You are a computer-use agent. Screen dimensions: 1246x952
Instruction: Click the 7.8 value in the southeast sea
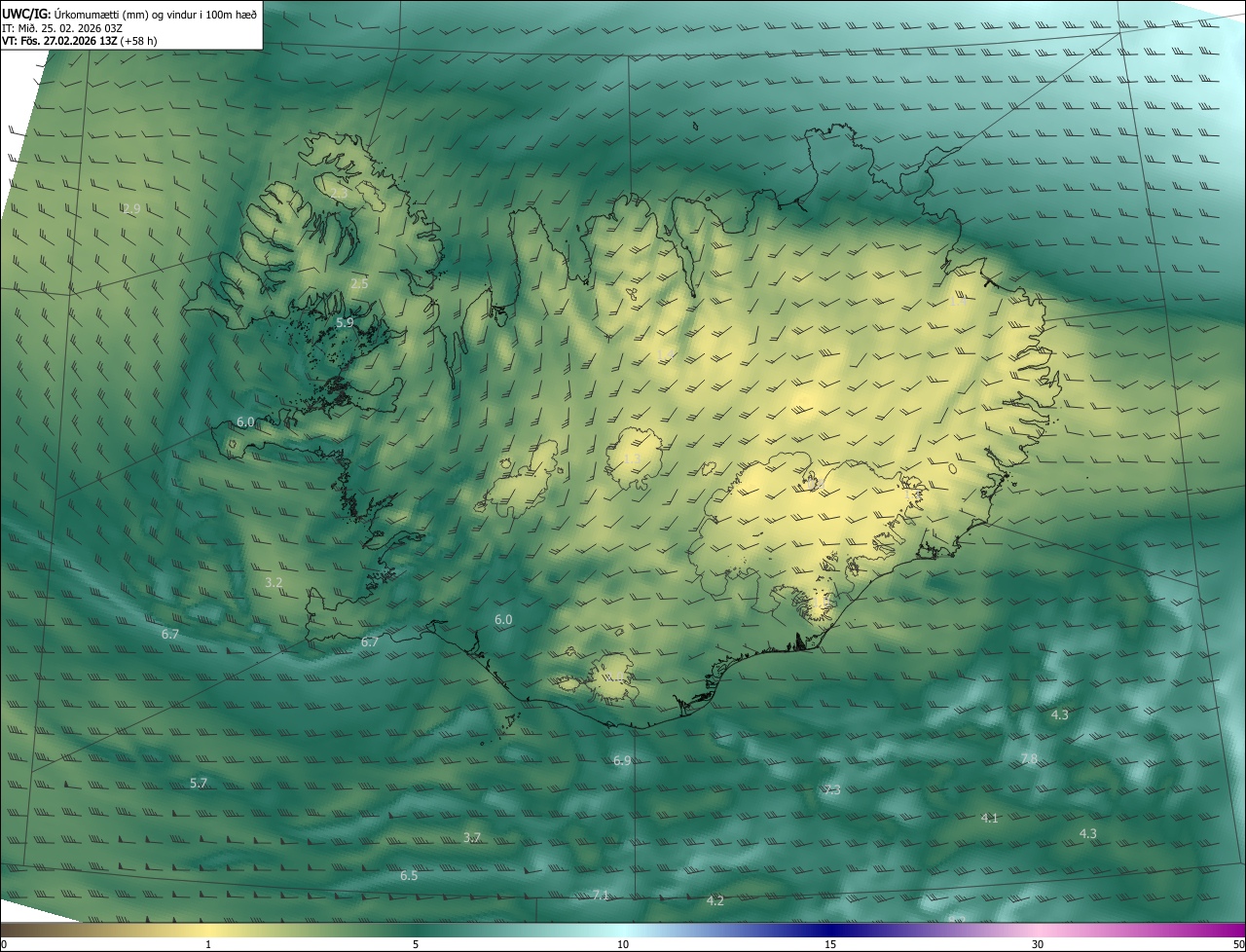tap(1029, 758)
